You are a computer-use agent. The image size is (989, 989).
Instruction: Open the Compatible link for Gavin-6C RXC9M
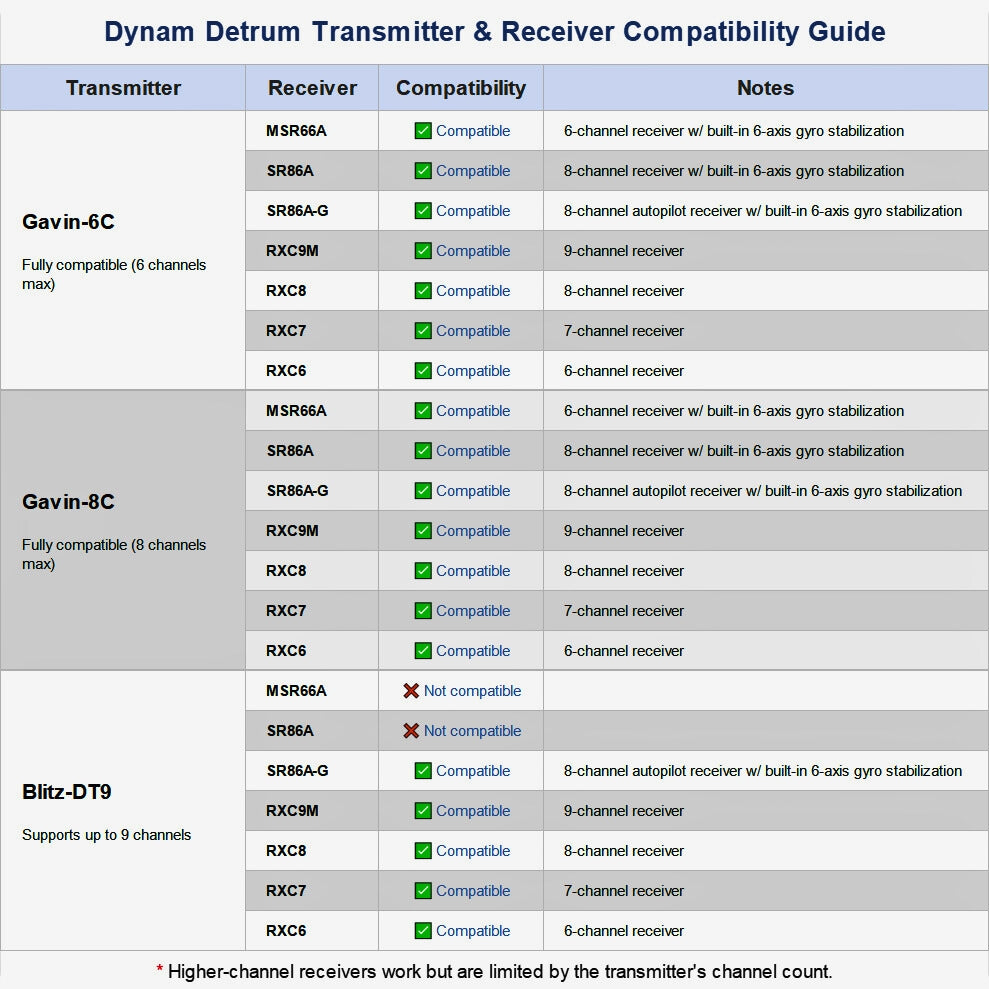click(x=472, y=251)
